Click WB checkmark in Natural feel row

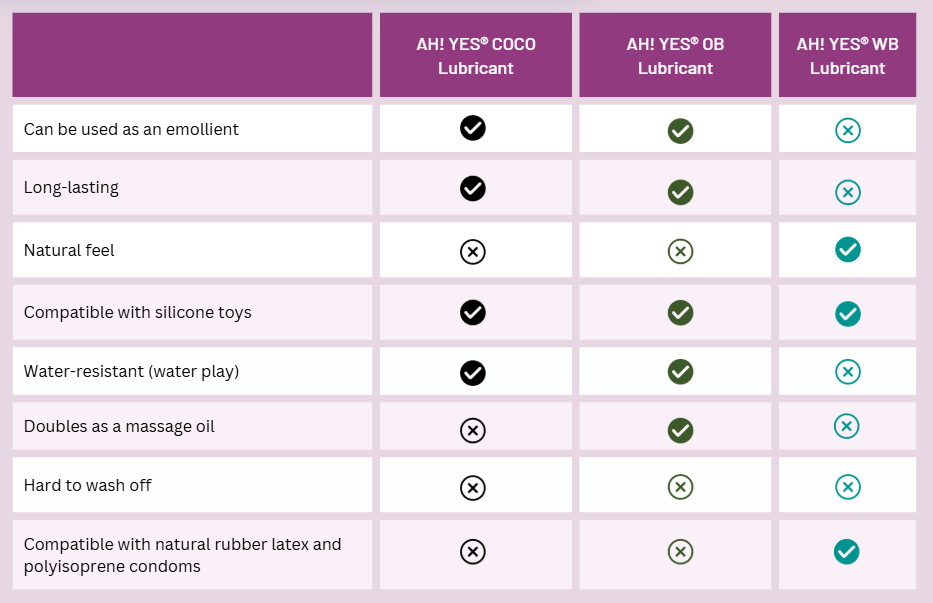(x=848, y=250)
